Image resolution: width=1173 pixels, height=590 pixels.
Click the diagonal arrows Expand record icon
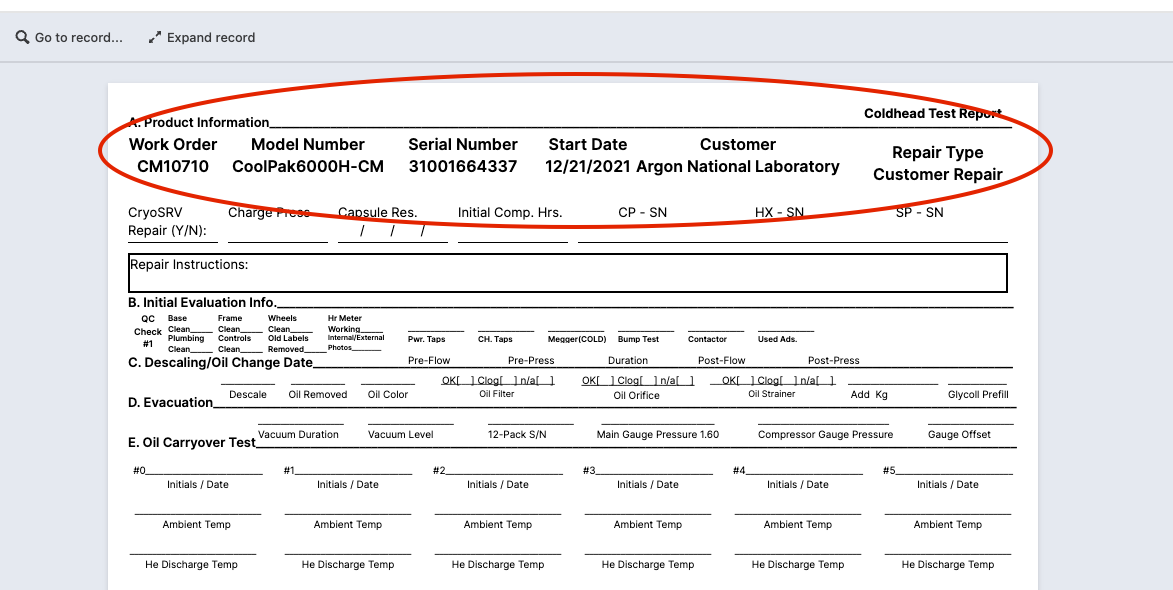pos(154,37)
